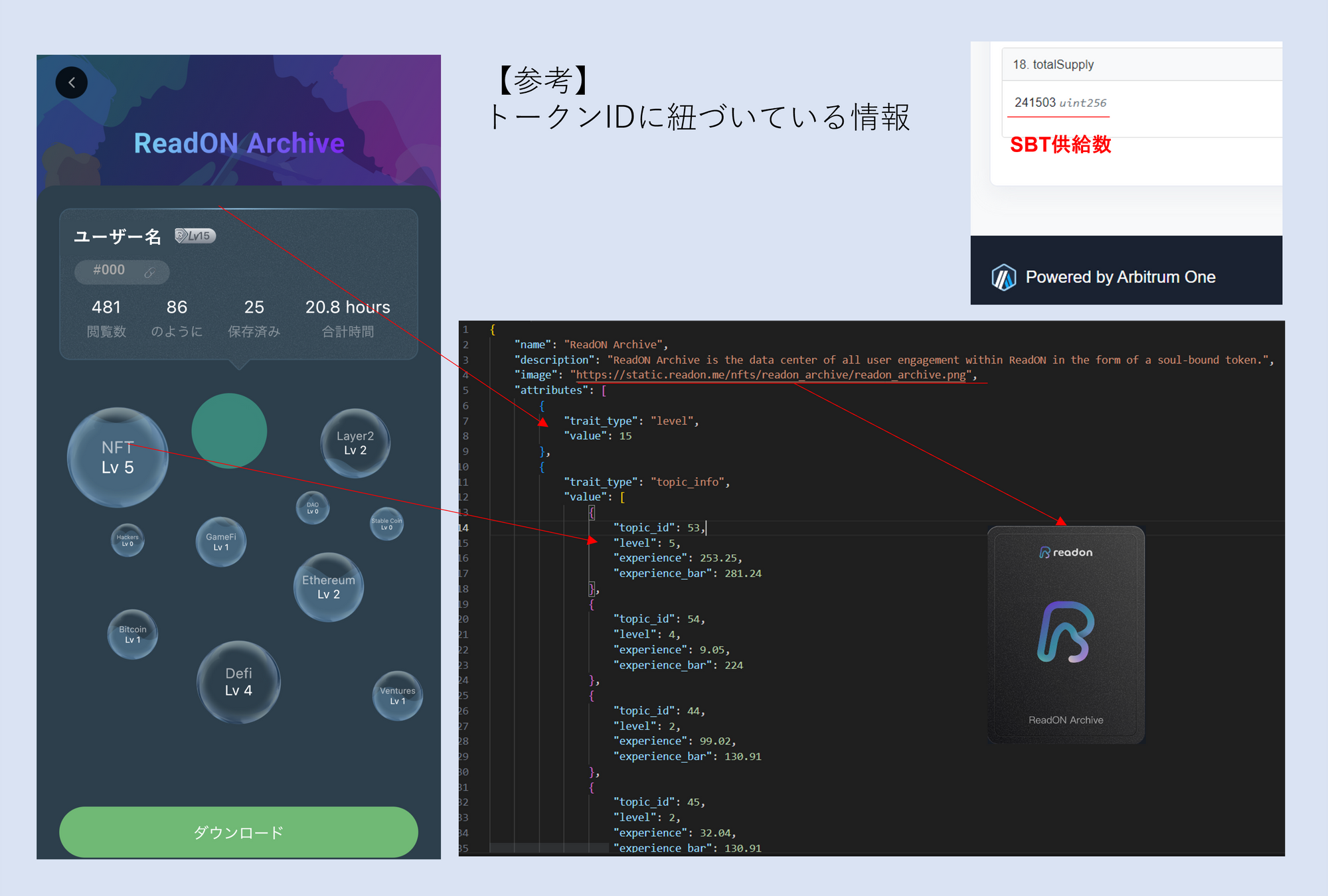The height and width of the screenshot is (896, 1328).
Task: Click the Lv15 level badge icon
Action: [x=195, y=236]
